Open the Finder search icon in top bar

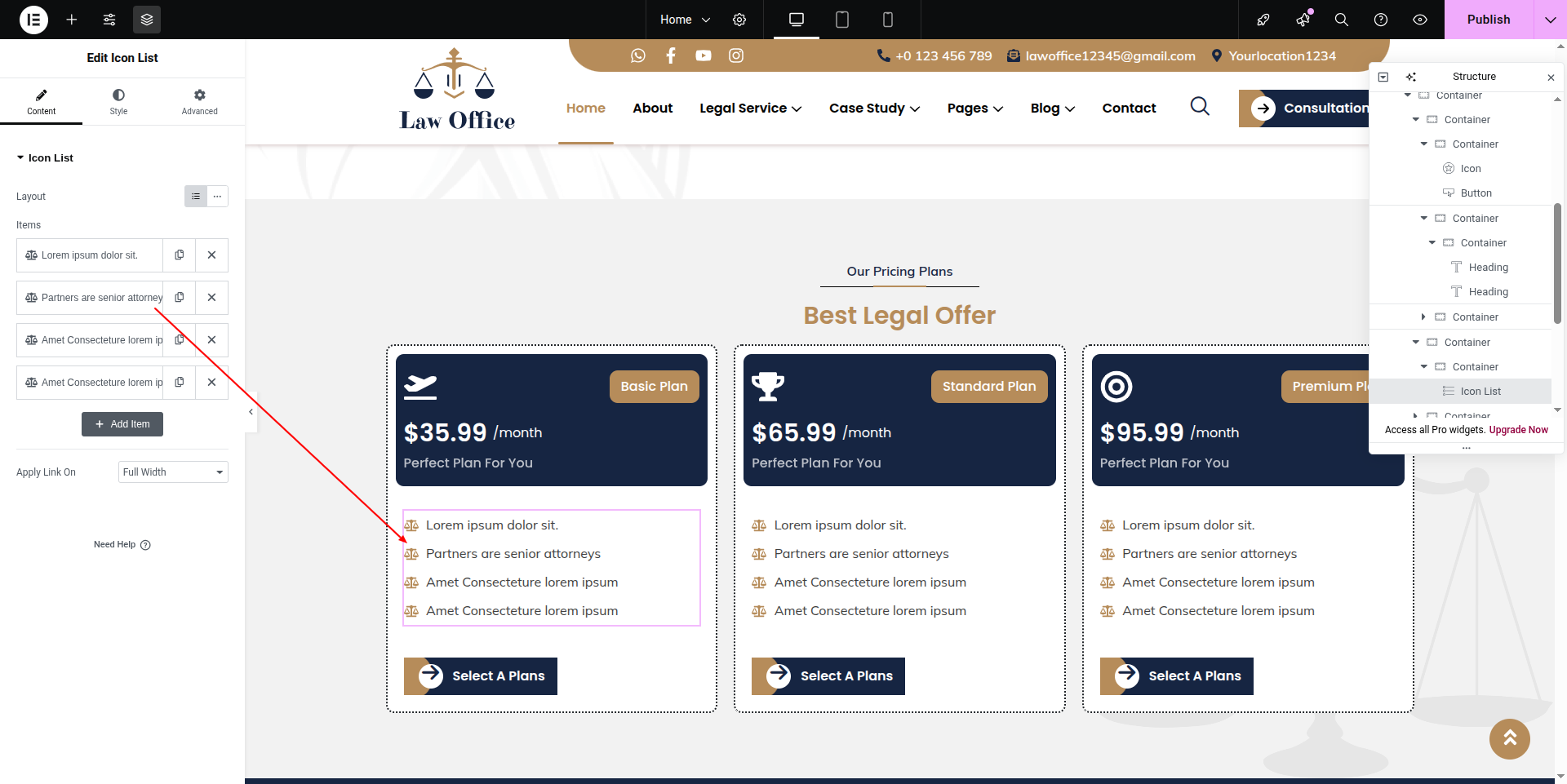pyautogui.click(x=1342, y=20)
